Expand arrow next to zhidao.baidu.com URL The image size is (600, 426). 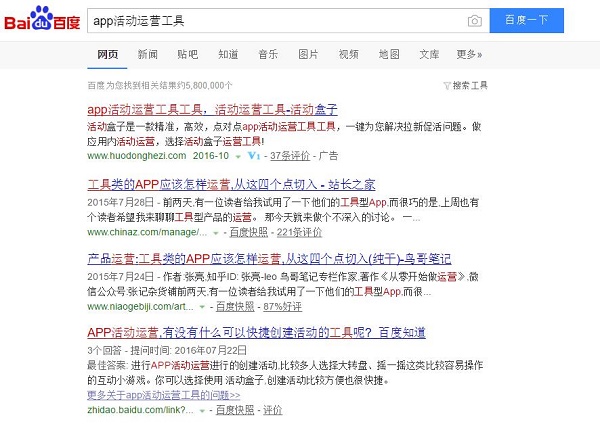pyautogui.click(x=202, y=411)
